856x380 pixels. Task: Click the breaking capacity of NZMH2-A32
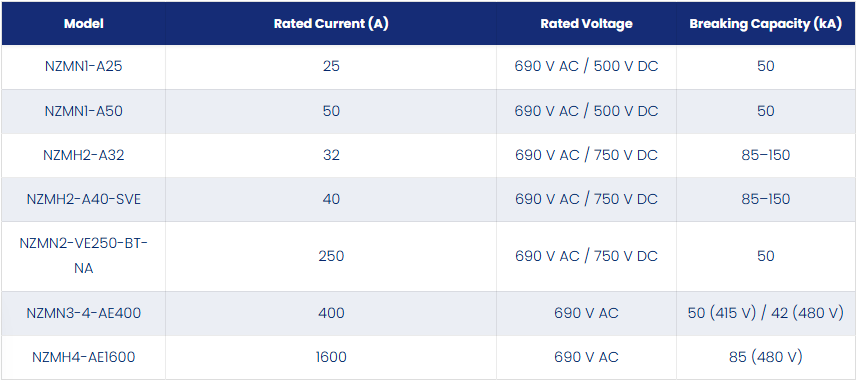[765, 155]
